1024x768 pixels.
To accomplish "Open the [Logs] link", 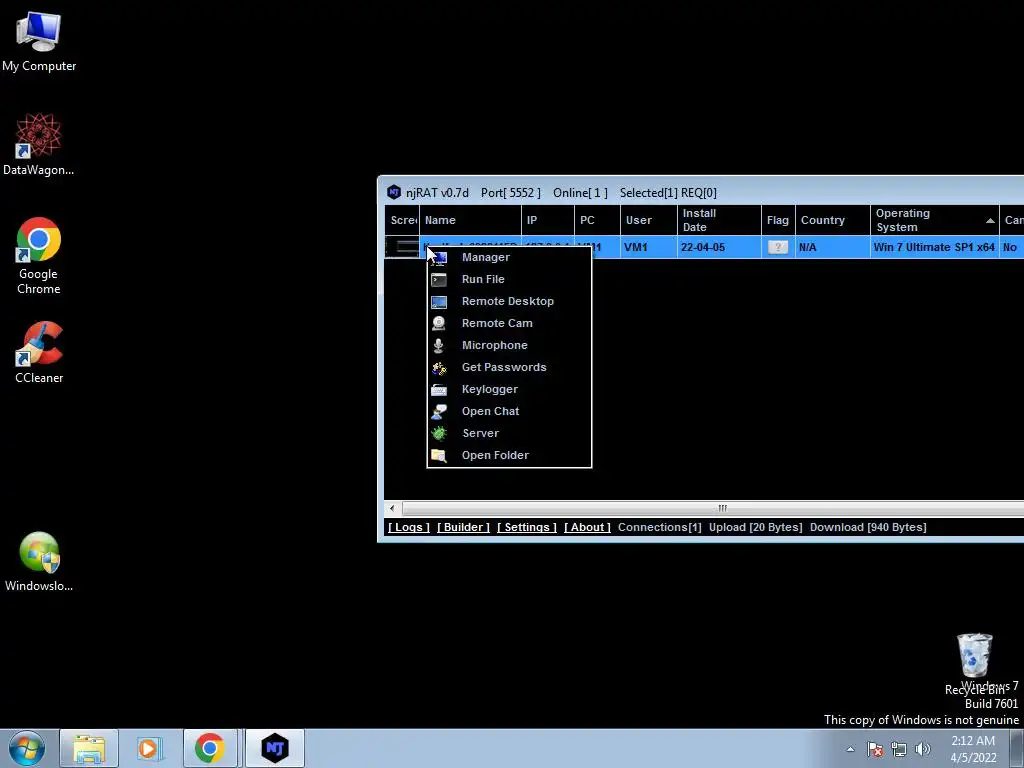I will [409, 527].
